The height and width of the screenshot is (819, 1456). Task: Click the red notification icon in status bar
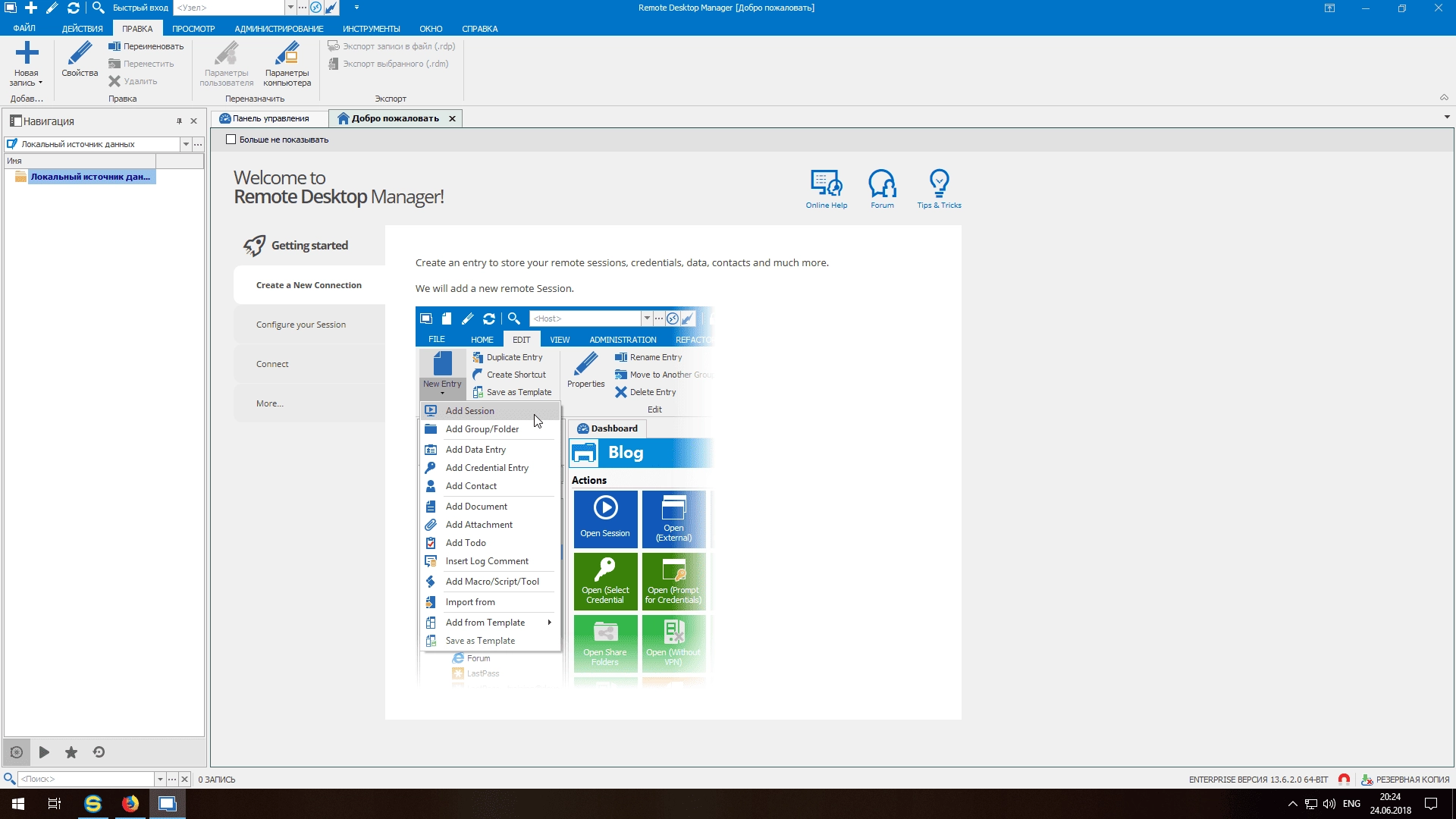pos(1344,780)
